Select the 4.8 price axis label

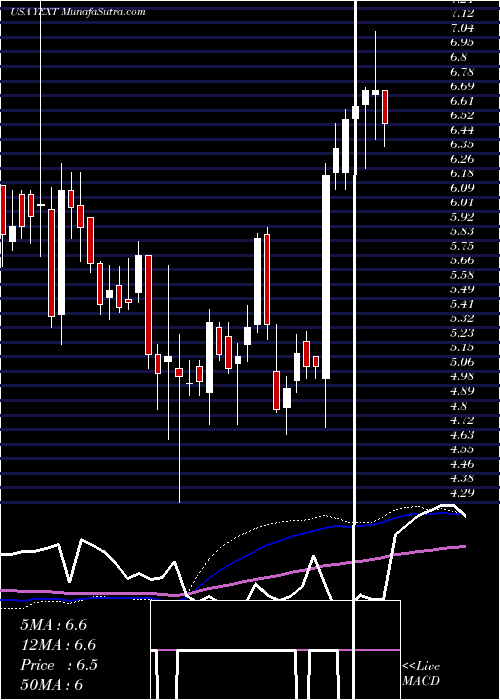click(x=459, y=406)
